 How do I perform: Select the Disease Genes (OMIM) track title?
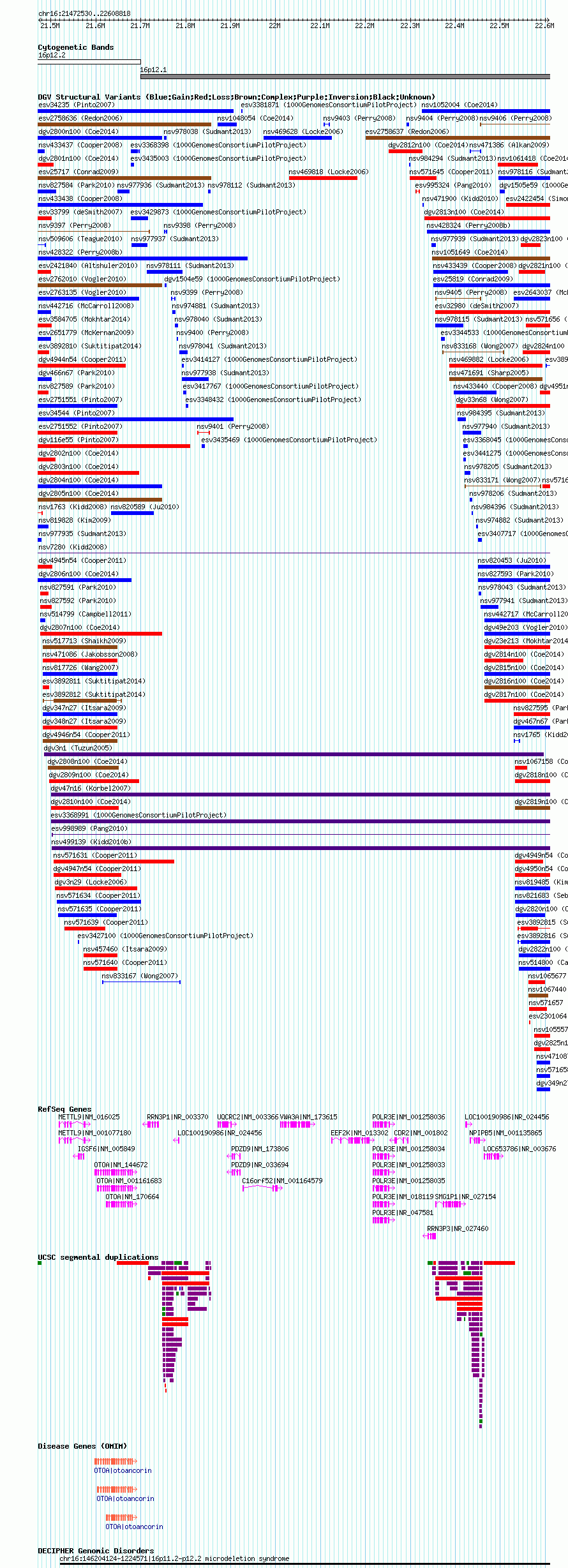click(82, 1446)
